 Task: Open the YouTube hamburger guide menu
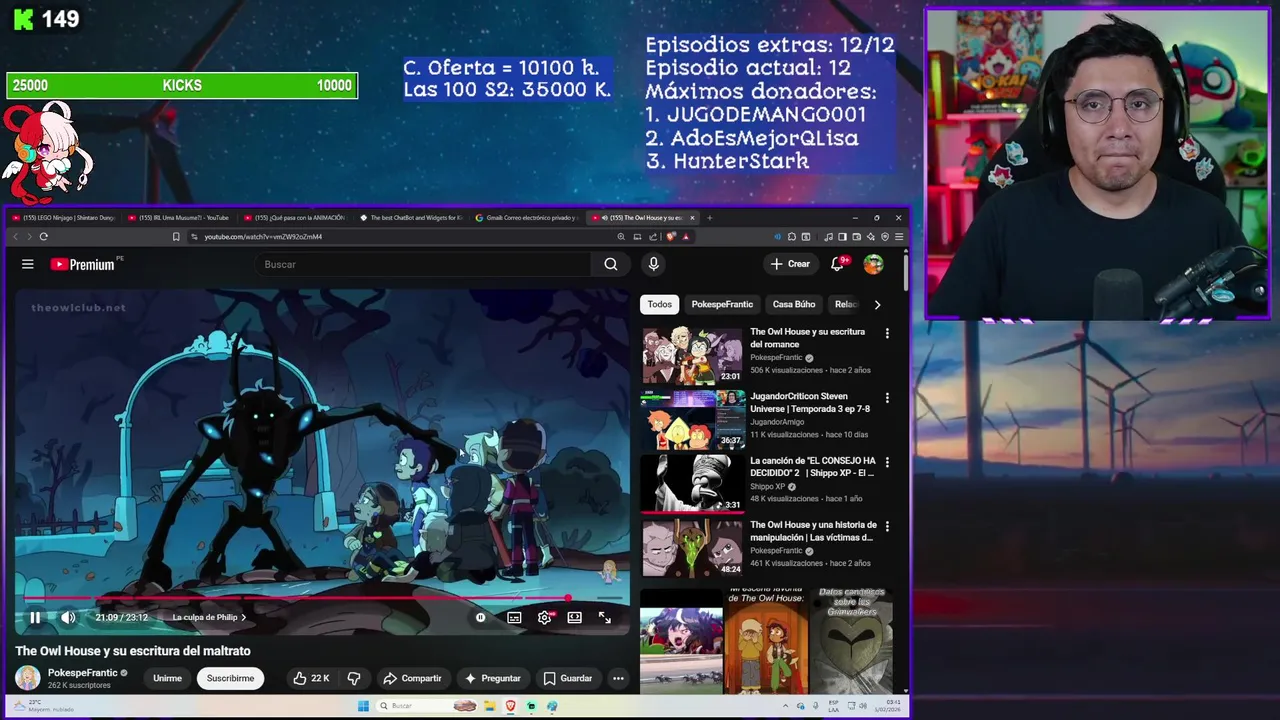[28, 264]
